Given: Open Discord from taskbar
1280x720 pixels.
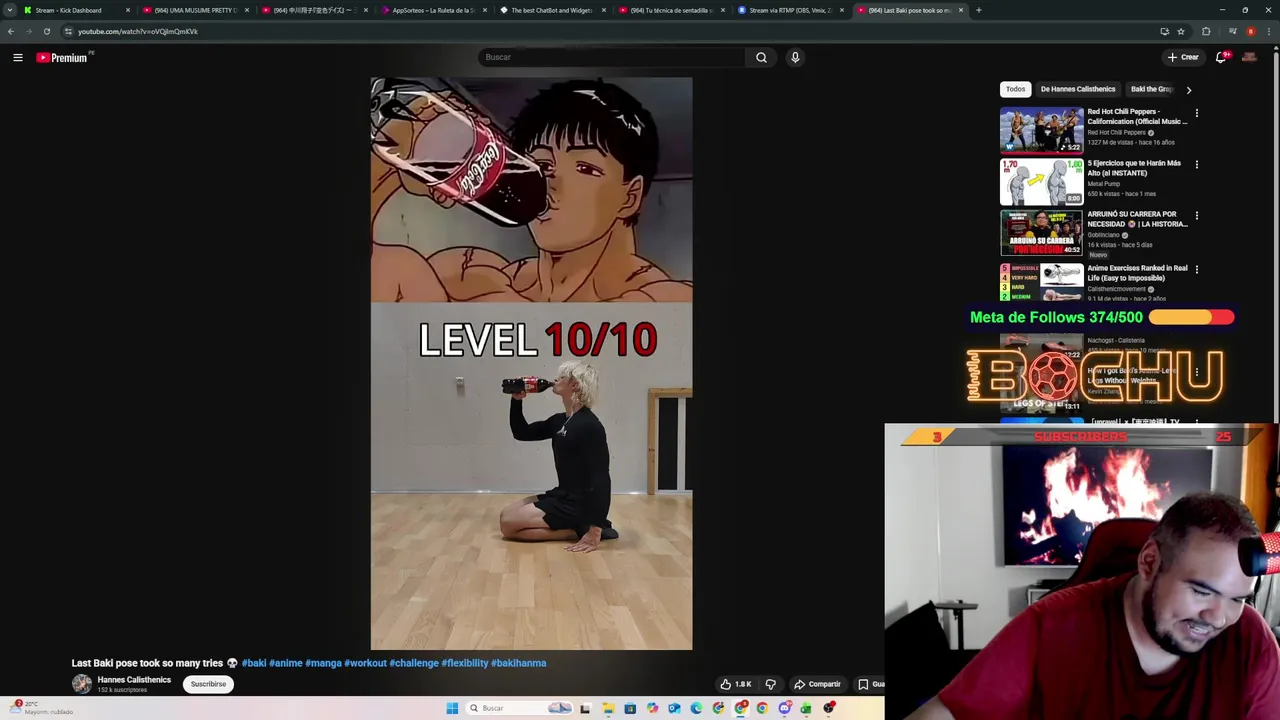Looking at the screenshot, I should 785,708.
